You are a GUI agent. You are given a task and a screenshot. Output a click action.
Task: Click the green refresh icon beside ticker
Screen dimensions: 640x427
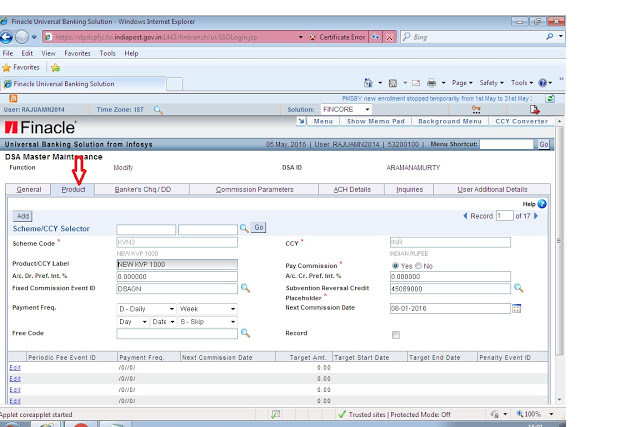[x=550, y=98]
